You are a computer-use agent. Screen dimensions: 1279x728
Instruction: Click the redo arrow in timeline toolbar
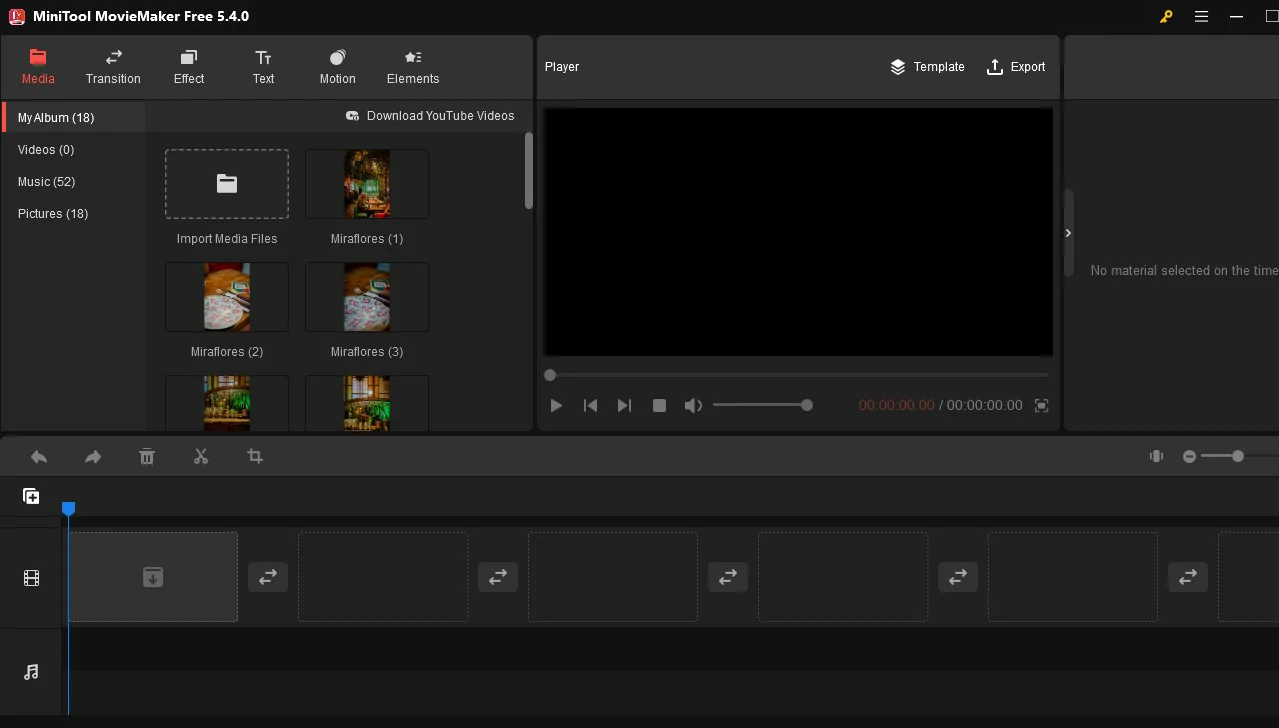(93, 457)
